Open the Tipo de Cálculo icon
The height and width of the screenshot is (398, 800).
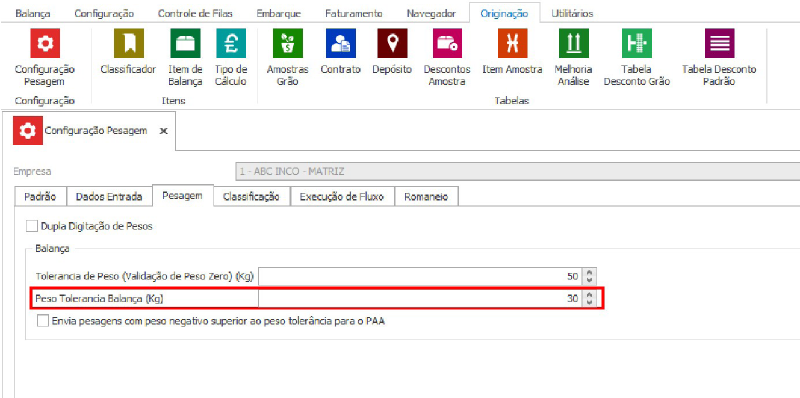coord(231,43)
